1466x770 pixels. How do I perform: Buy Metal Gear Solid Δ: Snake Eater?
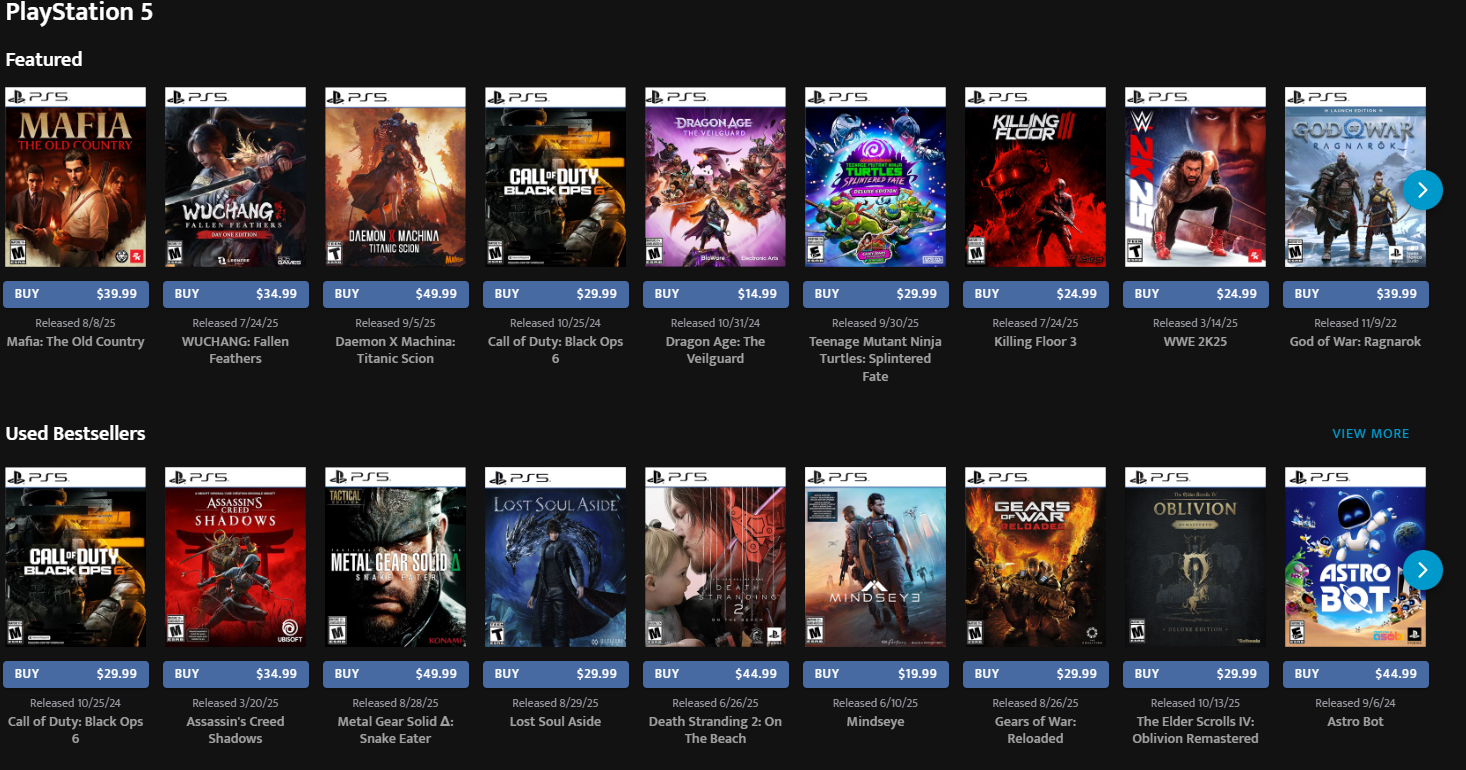(396, 674)
